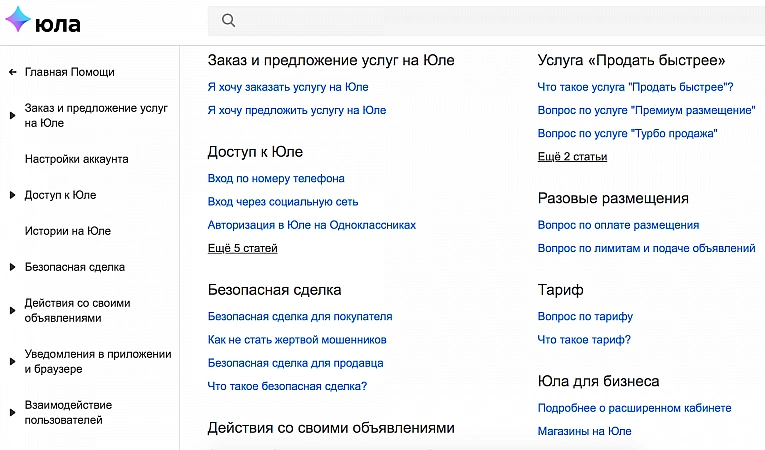Viewport: 765px width, 450px height.
Task: Expand Взаимодействие пользователей sidebar section
Action: pos(12,406)
